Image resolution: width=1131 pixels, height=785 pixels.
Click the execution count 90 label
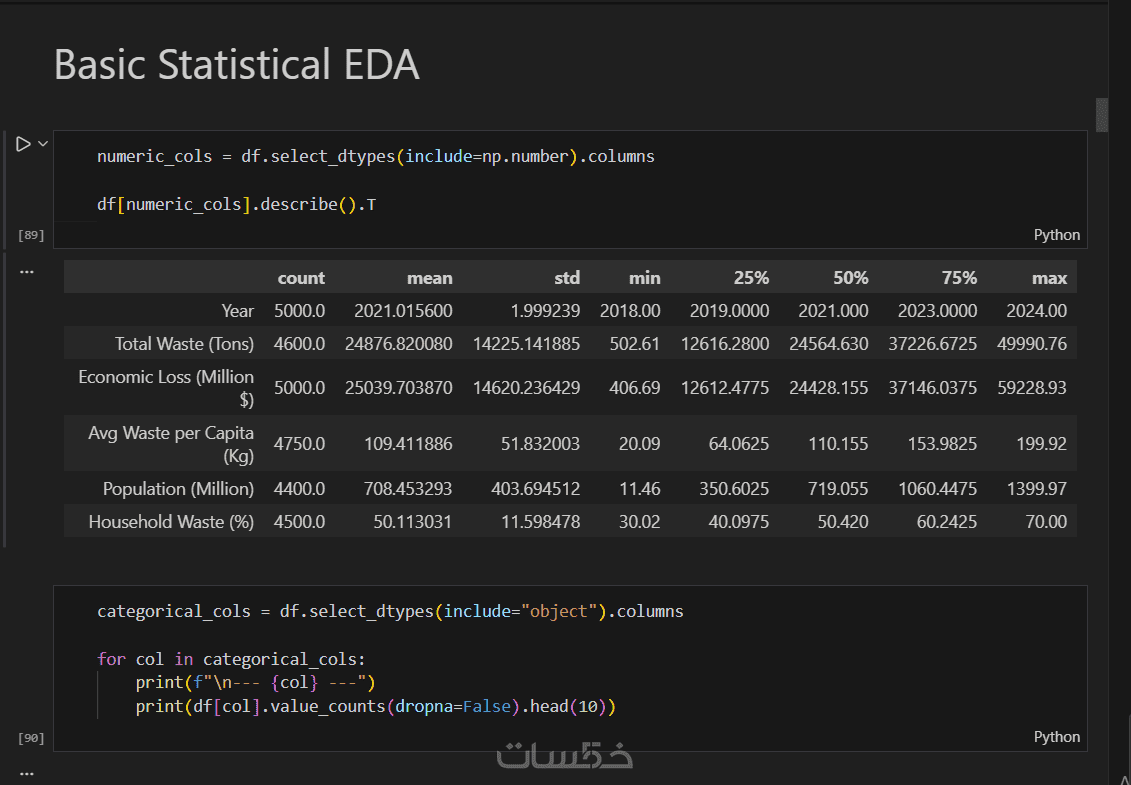pyautogui.click(x=32, y=737)
